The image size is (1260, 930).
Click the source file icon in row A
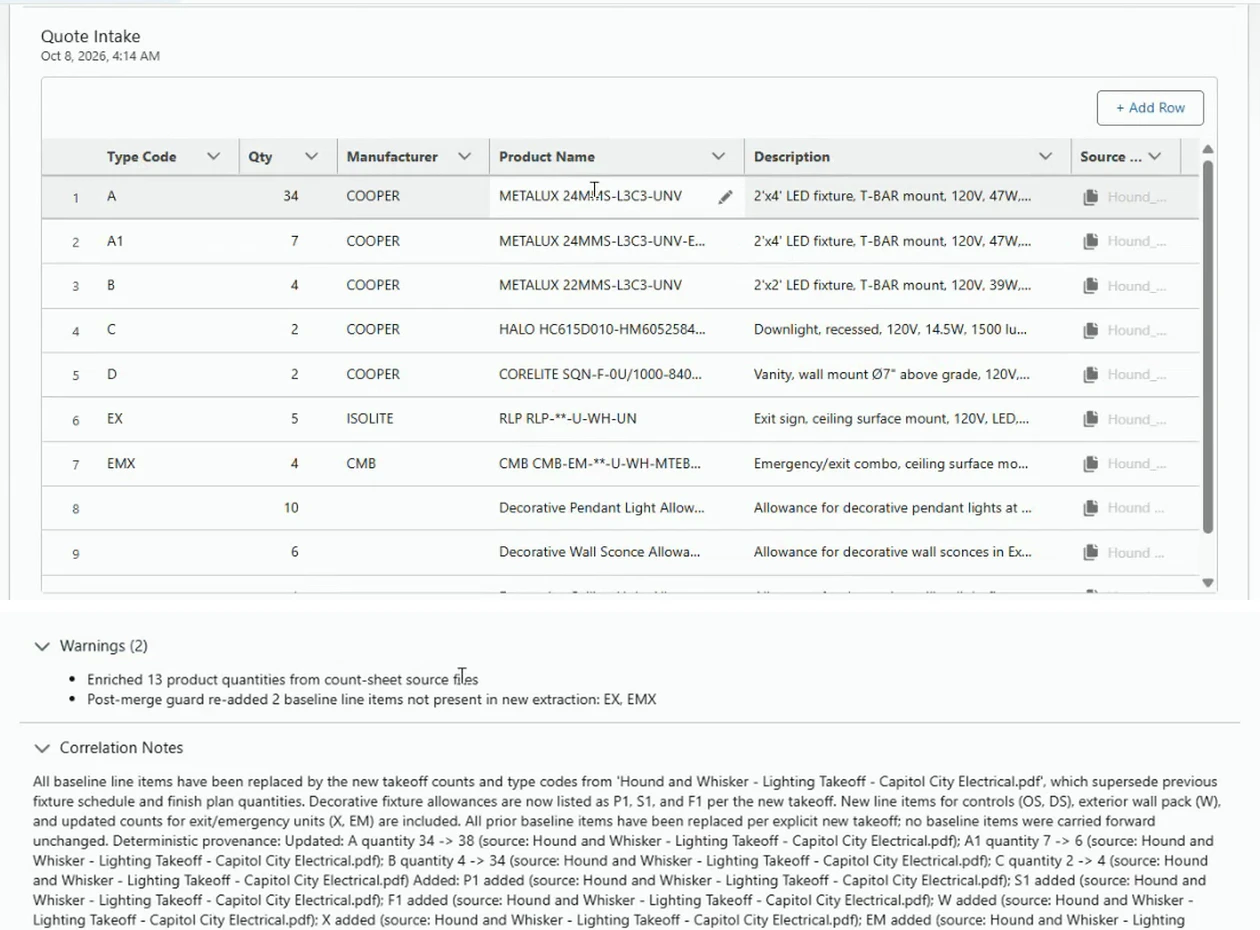tap(1091, 197)
